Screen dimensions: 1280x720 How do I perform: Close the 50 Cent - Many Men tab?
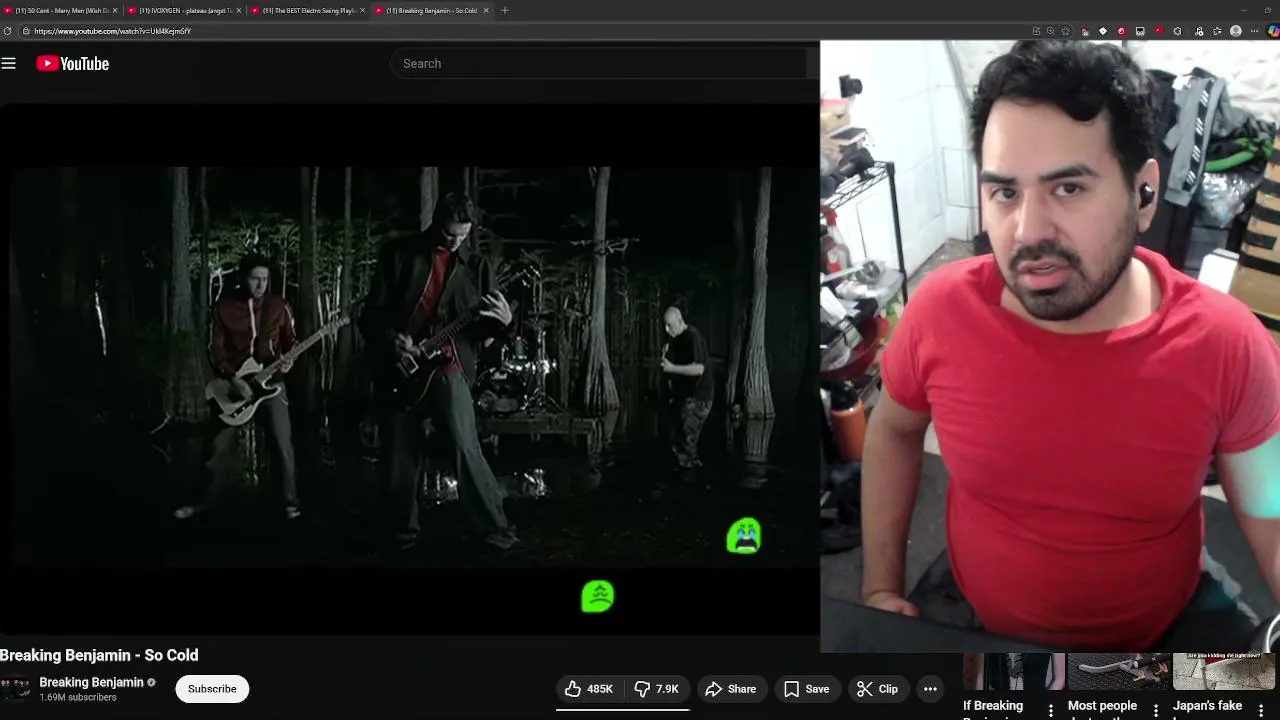[x=115, y=10]
